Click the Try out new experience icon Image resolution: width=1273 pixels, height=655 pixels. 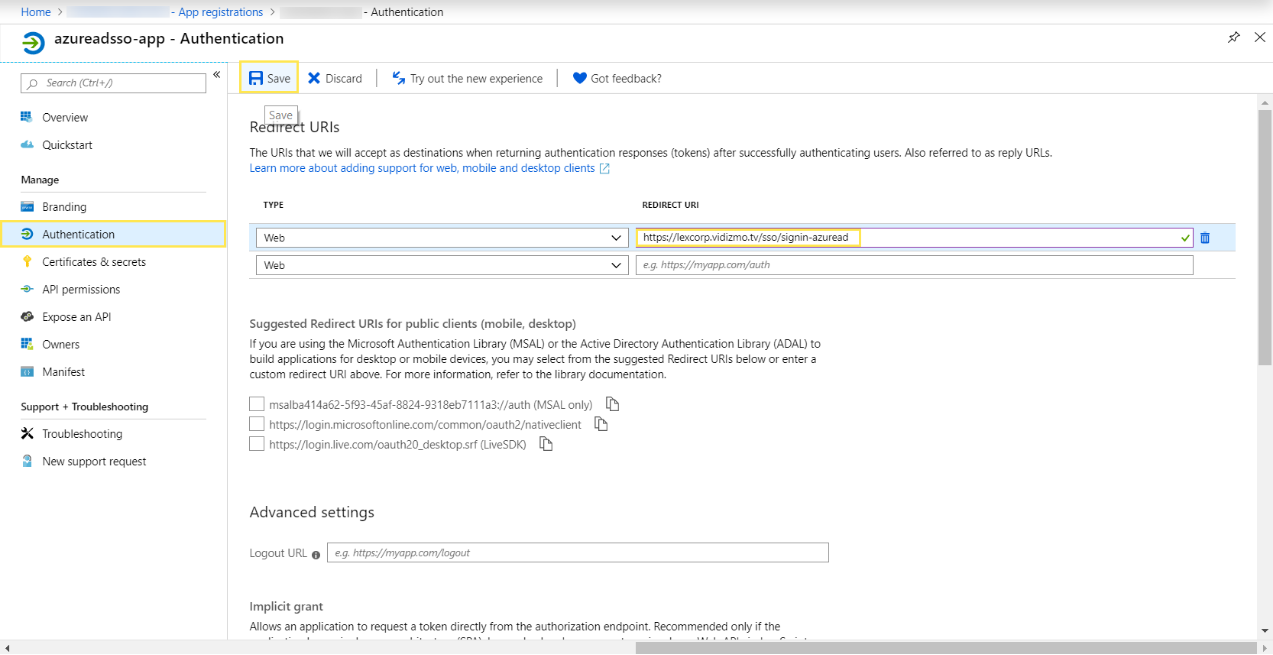399,78
